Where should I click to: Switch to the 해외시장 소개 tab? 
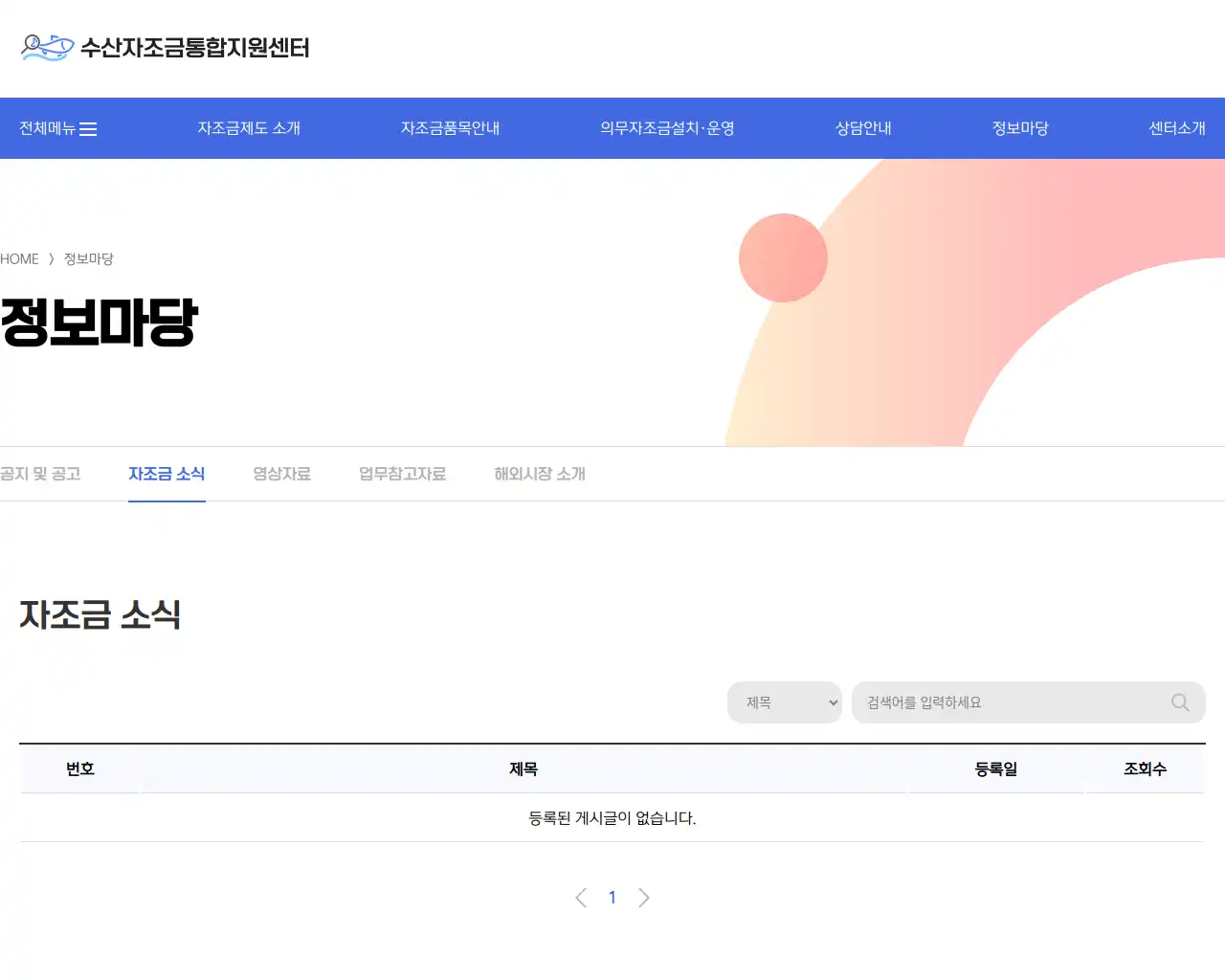click(x=538, y=473)
